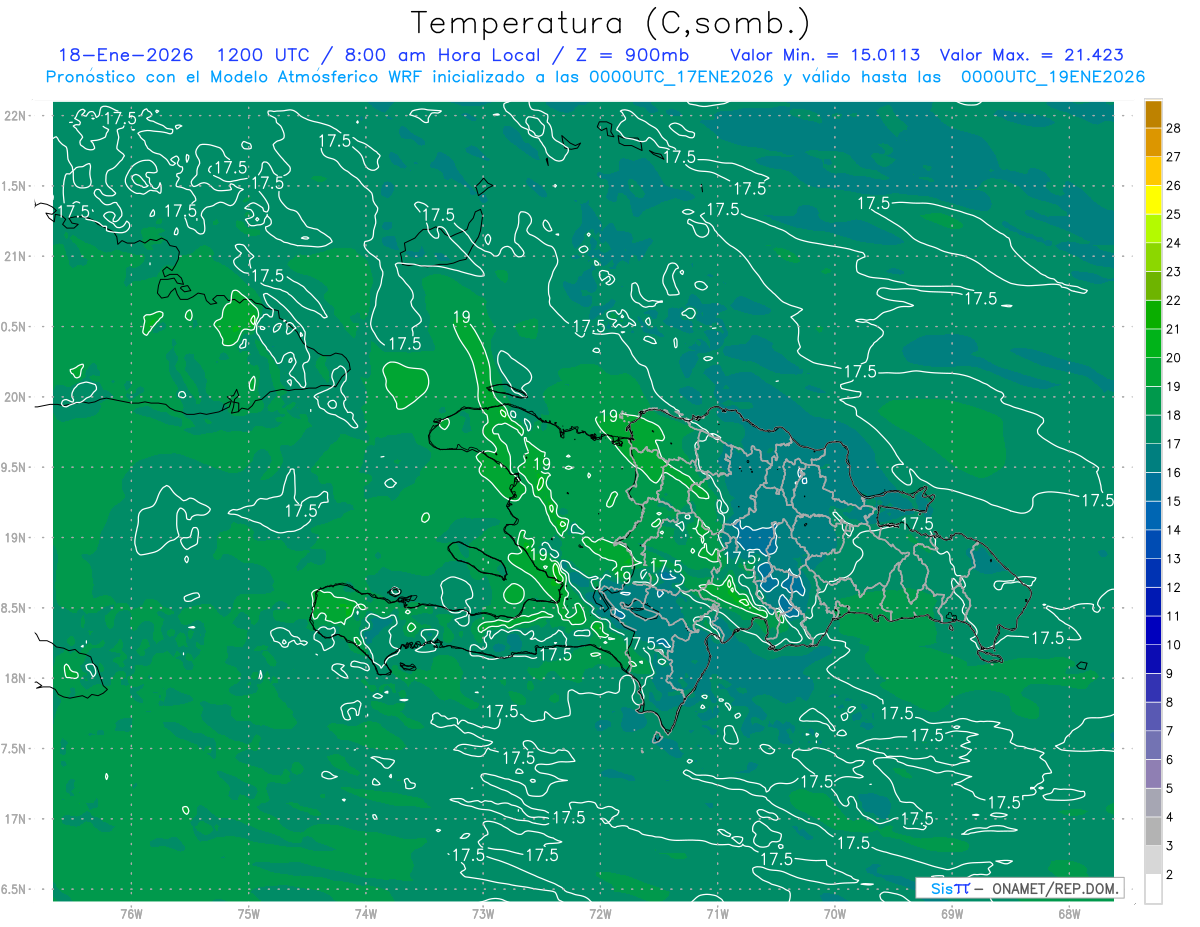This screenshot has height=927, width=1200.
Task: Click the '76W' longitude axis label
Action: [131, 914]
